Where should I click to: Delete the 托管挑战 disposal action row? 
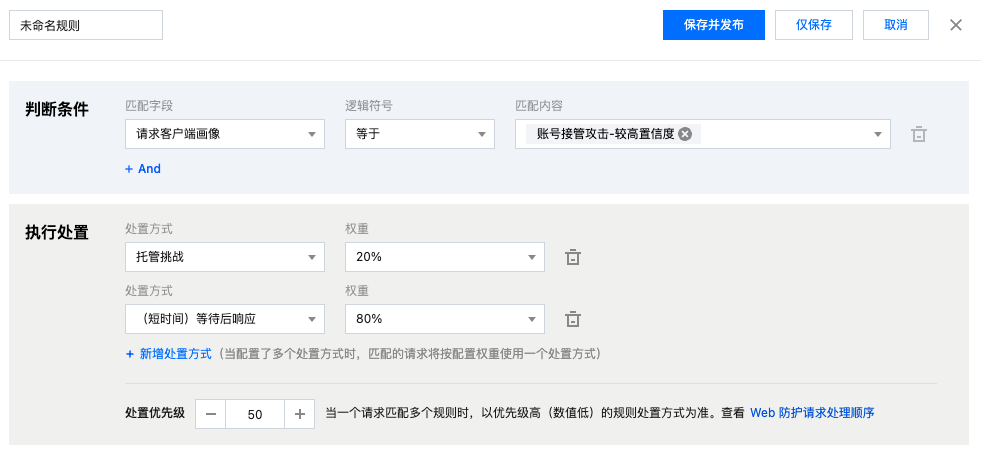point(572,257)
